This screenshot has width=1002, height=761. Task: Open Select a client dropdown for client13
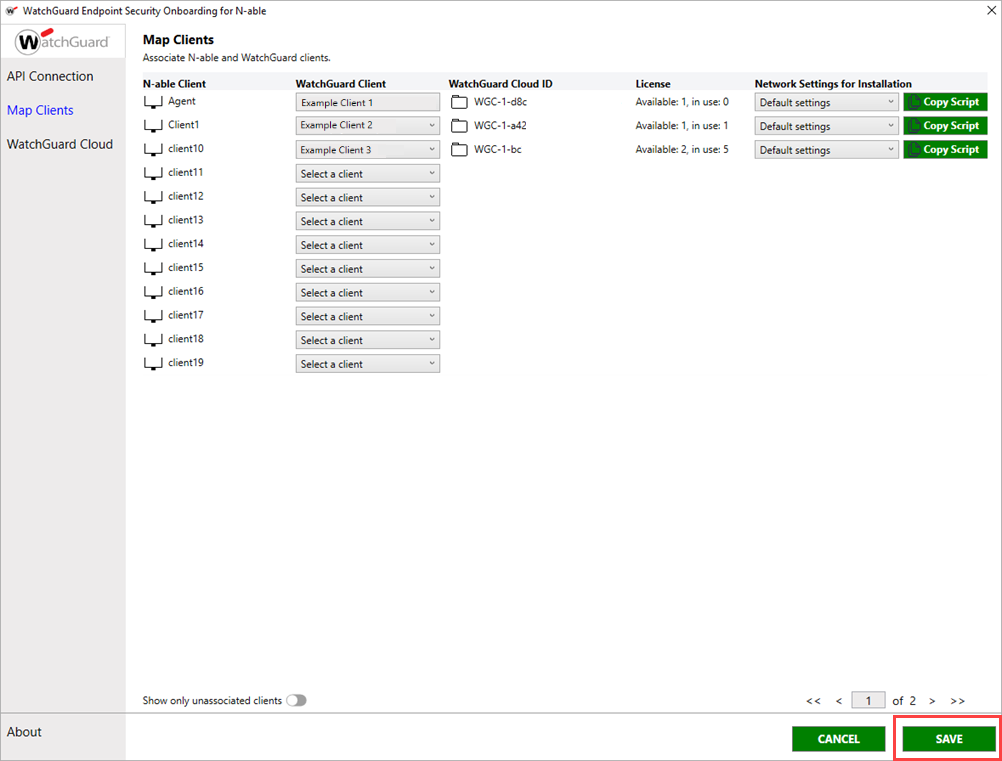[367, 221]
